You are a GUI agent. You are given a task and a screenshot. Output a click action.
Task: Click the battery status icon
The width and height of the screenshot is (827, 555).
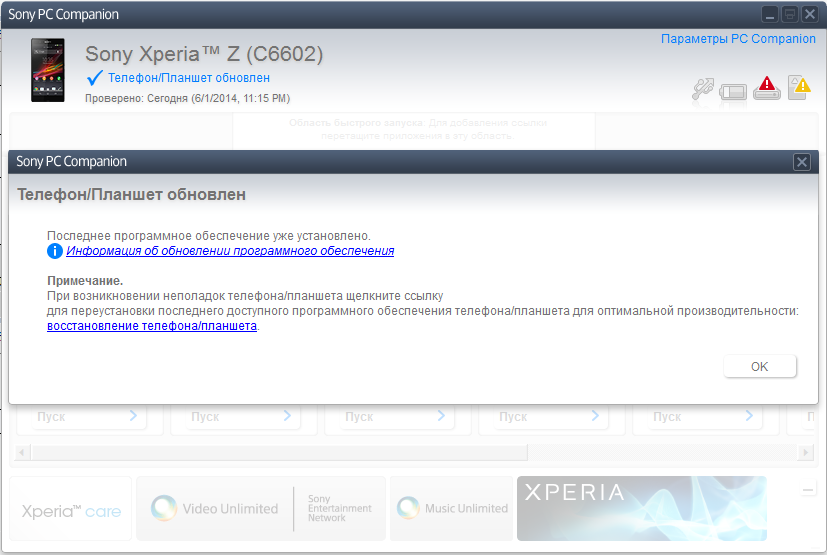tap(733, 92)
